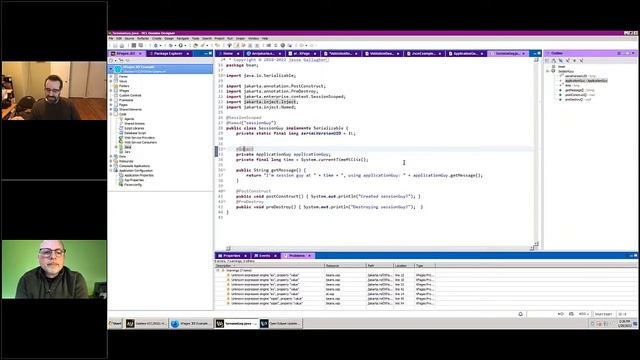Open Faces-config item

pos(133,184)
